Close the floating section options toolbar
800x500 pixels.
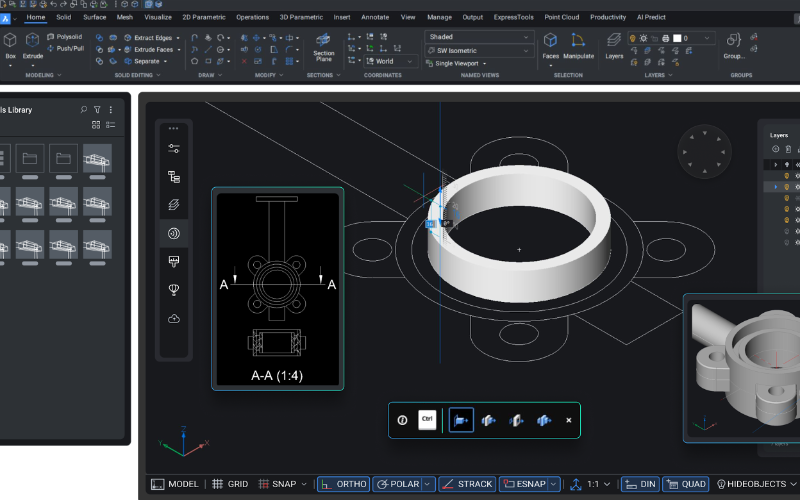pyautogui.click(x=569, y=420)
